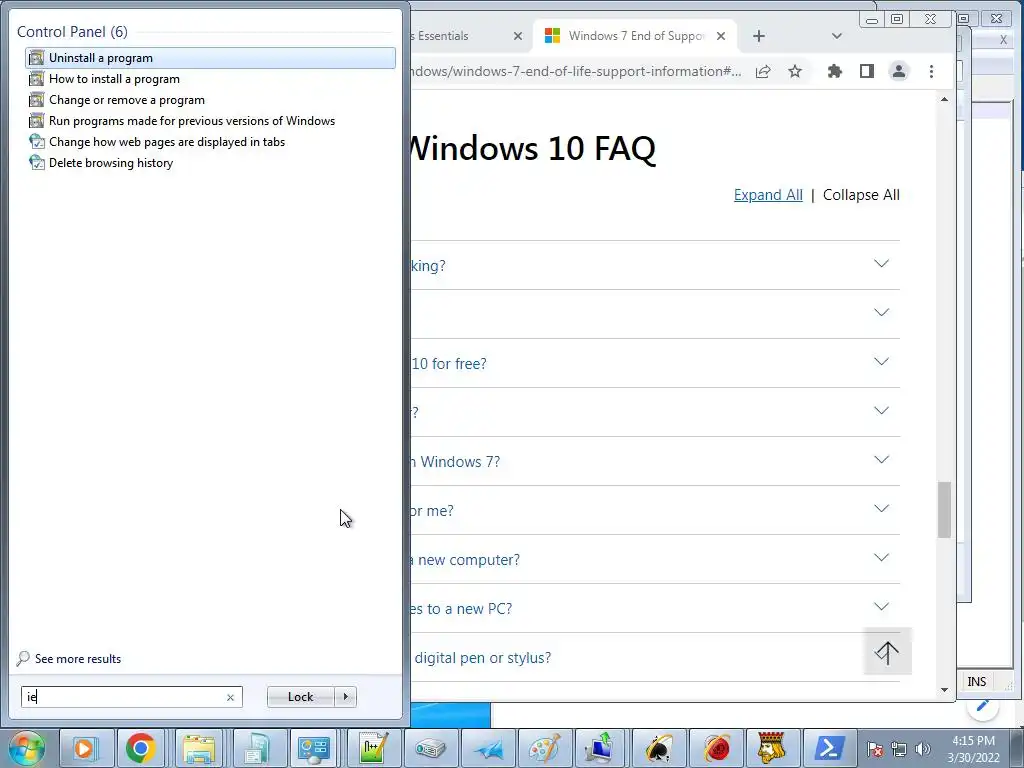Open the projector taskbar icon
Viewport: 1024px width, 768px height.
(430, 748)
